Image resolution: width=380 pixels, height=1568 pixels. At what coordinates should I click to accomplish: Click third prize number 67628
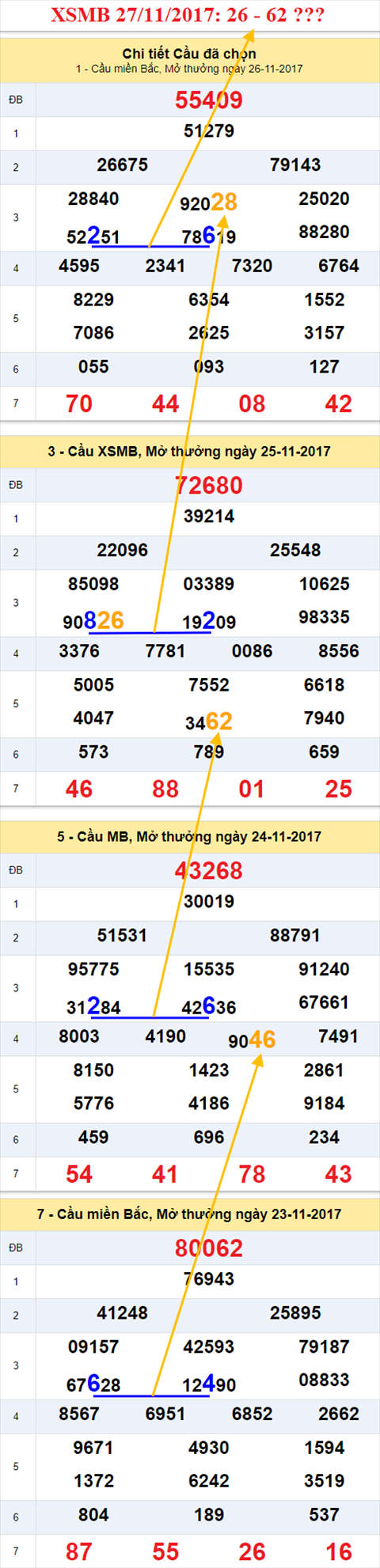(x=93, y=1384)
